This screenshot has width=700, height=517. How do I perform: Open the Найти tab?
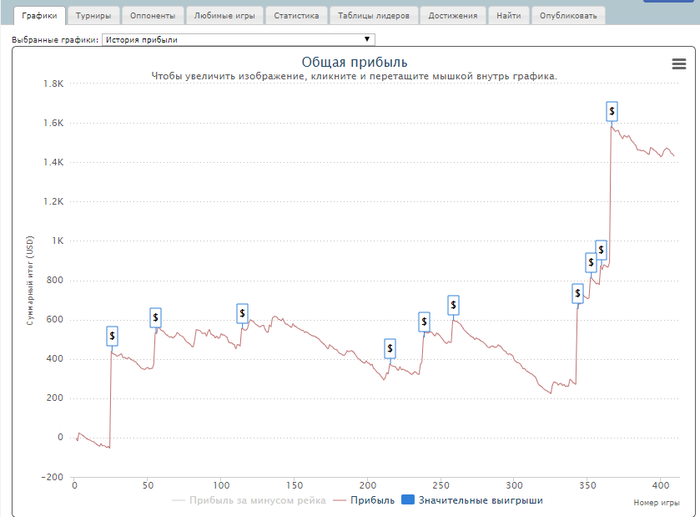coord(509,16)
